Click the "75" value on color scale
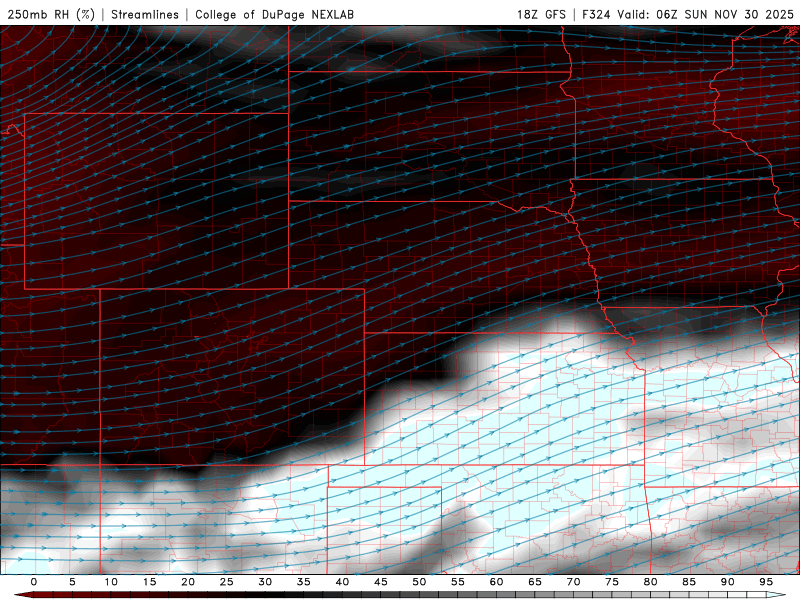 click(x=612, y=582)
